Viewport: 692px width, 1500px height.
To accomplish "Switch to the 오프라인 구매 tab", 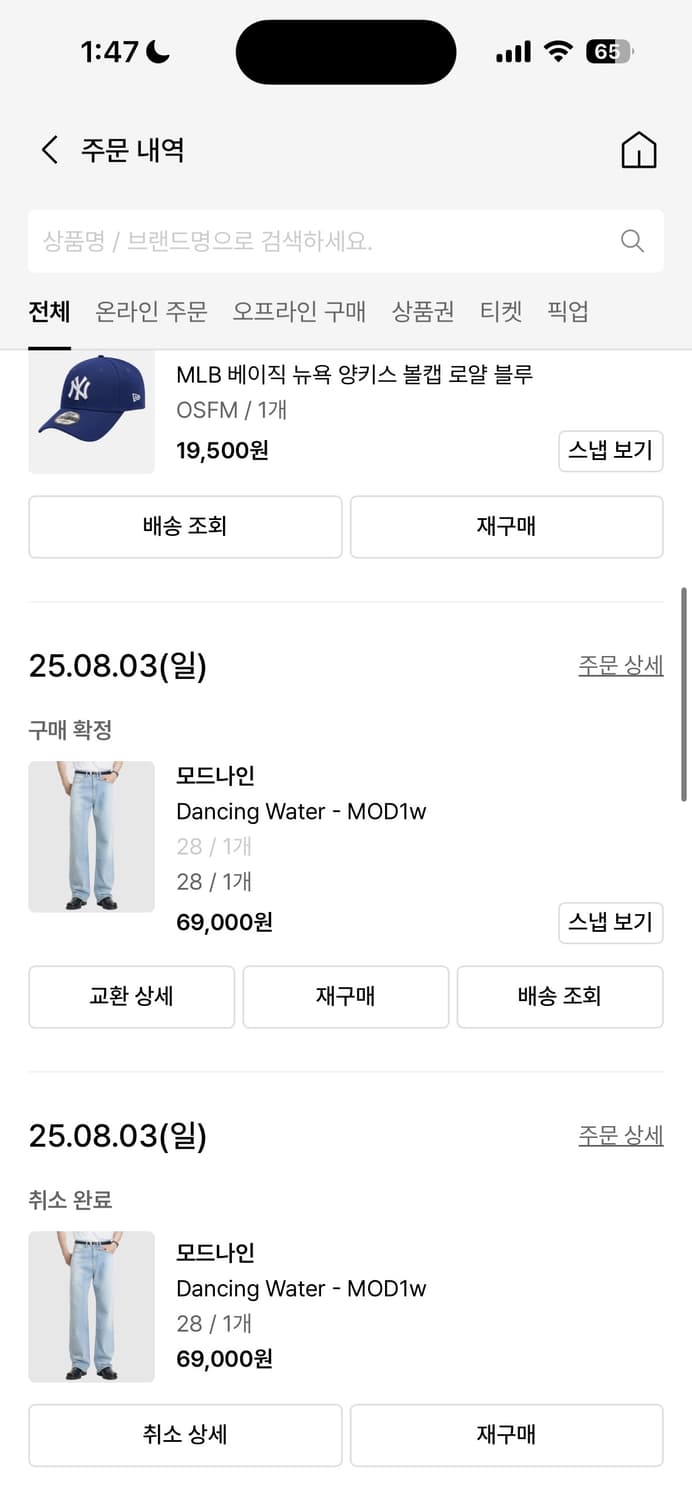I will pyautogui.click(x=297, y=311).
